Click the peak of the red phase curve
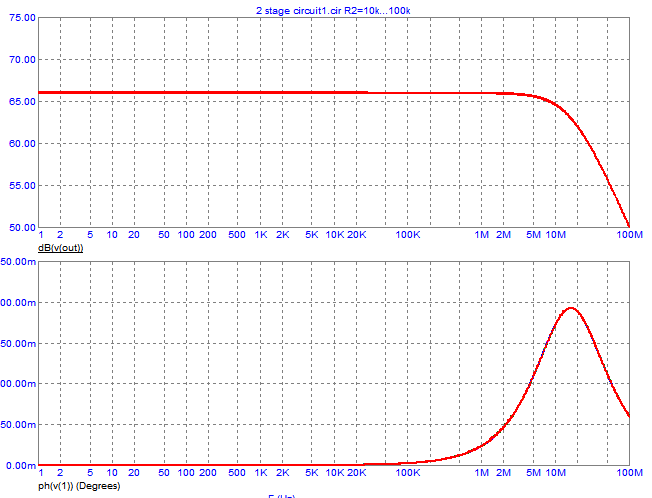 [x=571, y=308]
